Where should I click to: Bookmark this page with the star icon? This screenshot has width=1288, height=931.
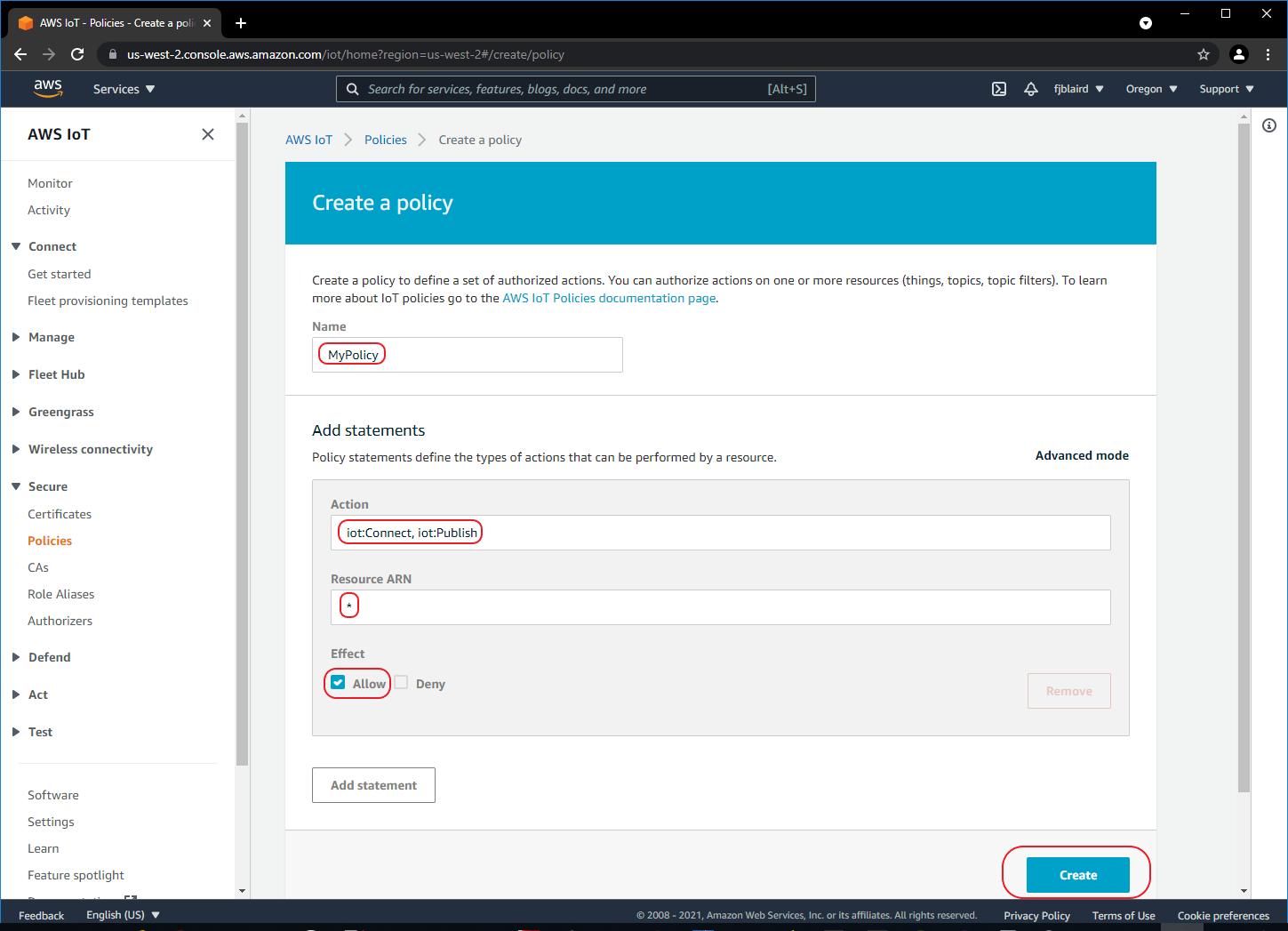(x=1204, y=54)
